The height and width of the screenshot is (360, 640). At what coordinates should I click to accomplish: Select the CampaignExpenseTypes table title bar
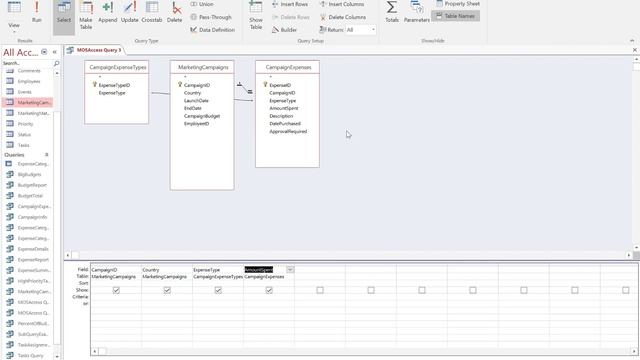(x=117, y=67)
